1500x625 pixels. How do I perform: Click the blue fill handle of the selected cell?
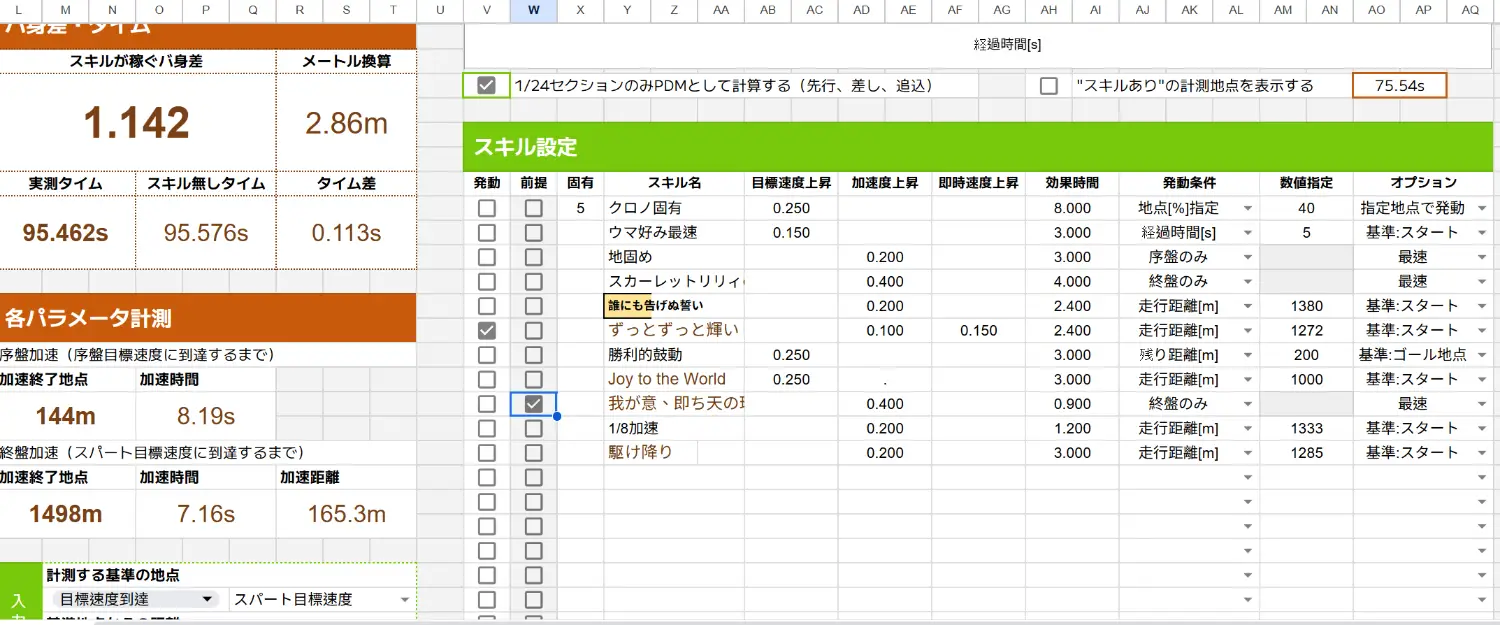coord(557,416)
